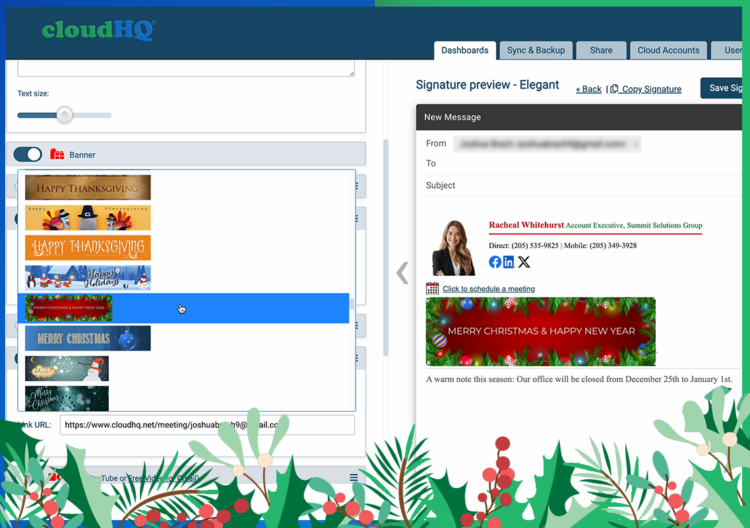Click the gift icon next to Banner

57,155
